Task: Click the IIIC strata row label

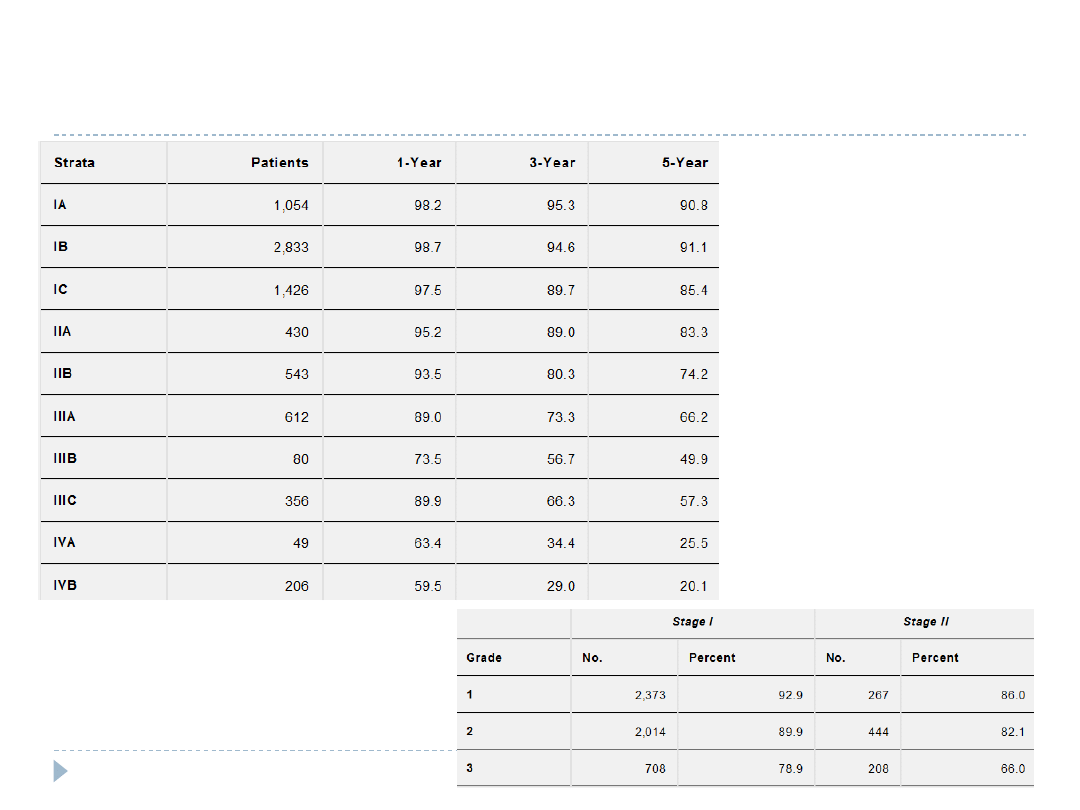Action: (x=65, y=501)
